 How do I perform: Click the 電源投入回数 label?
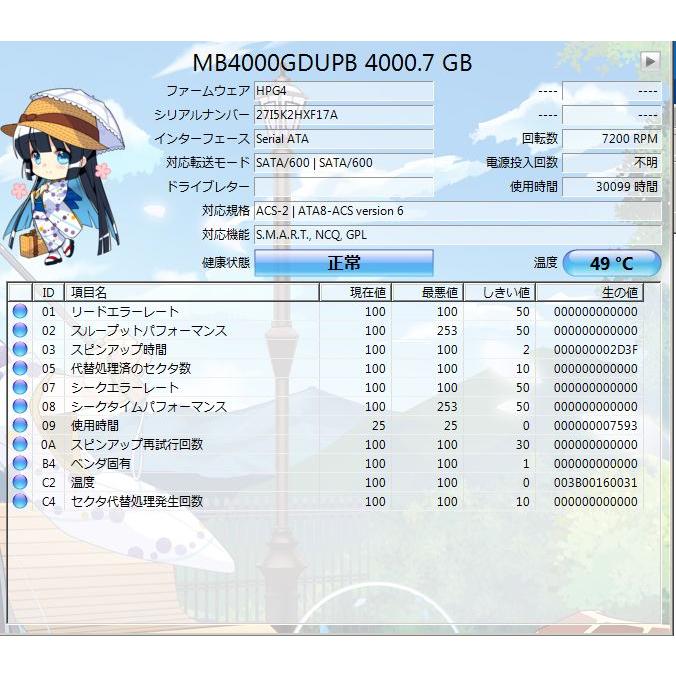point(522,163)
